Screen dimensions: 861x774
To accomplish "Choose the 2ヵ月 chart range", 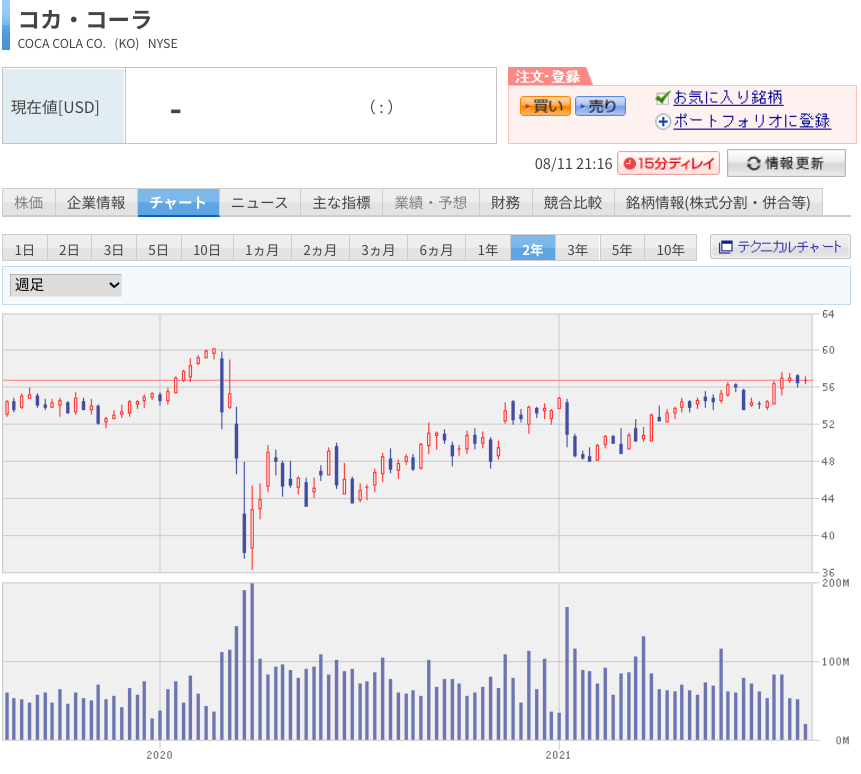I will (x=320, y=250).
